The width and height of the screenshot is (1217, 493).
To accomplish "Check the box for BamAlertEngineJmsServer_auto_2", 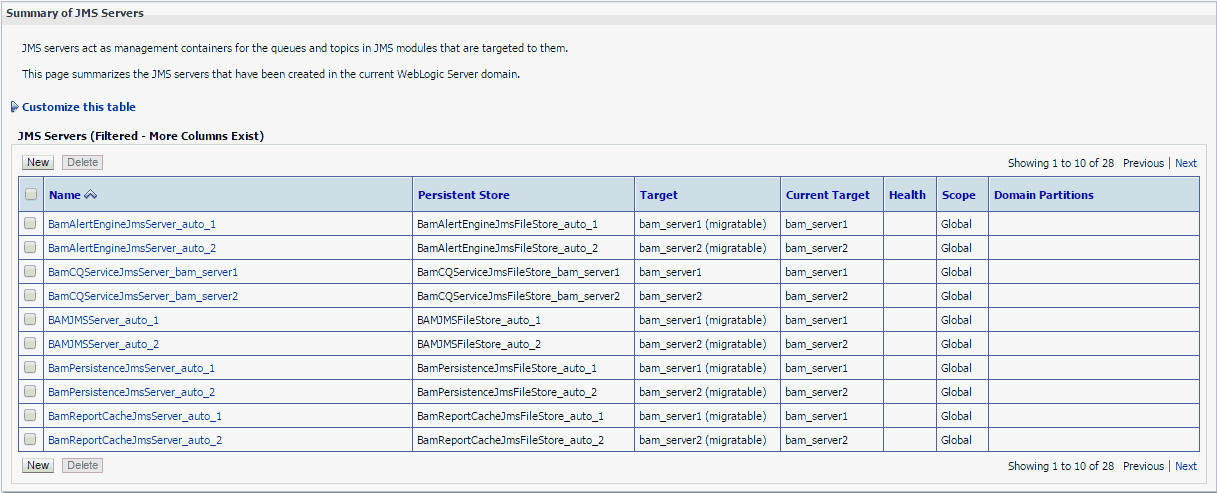I will coord(31,248).
